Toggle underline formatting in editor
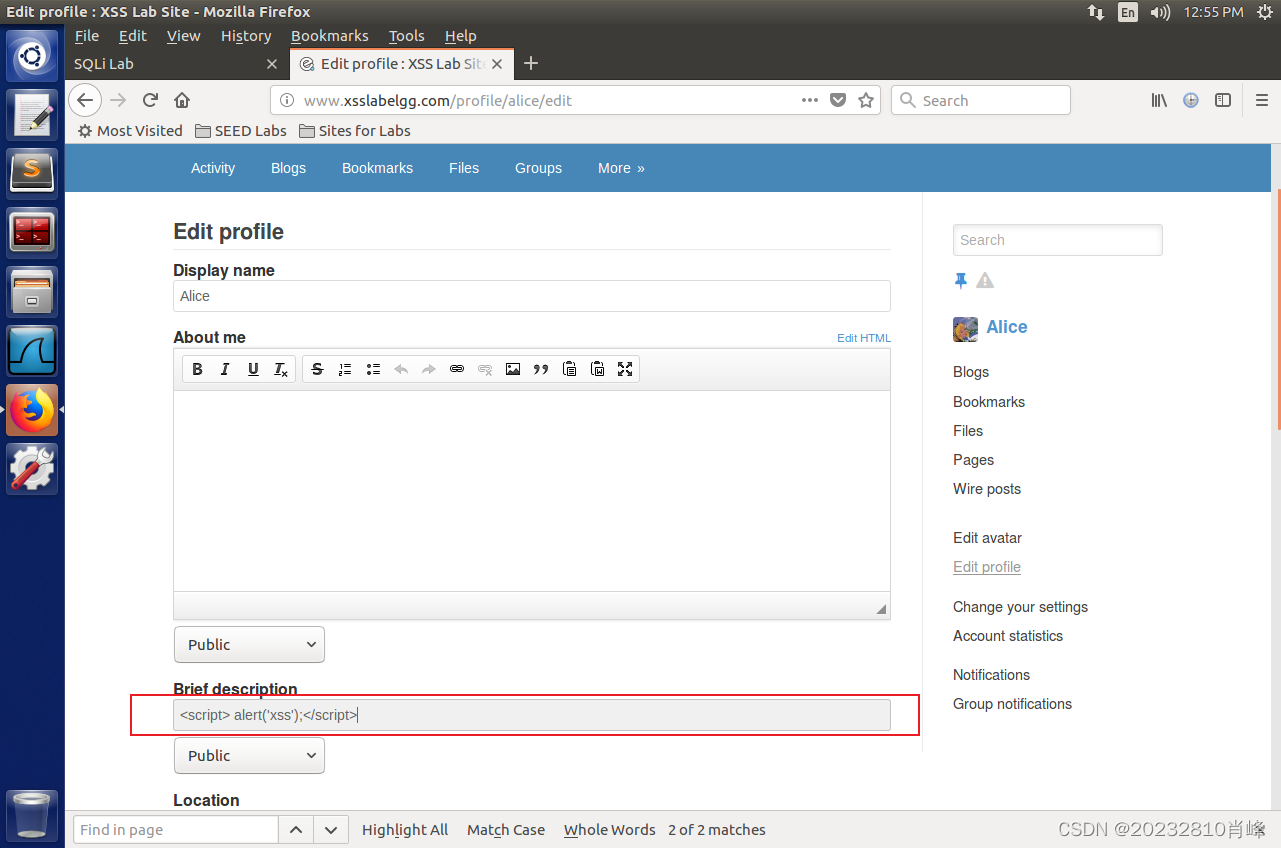The width and height of the screenshot is (1281, 848). click(253, 369)
